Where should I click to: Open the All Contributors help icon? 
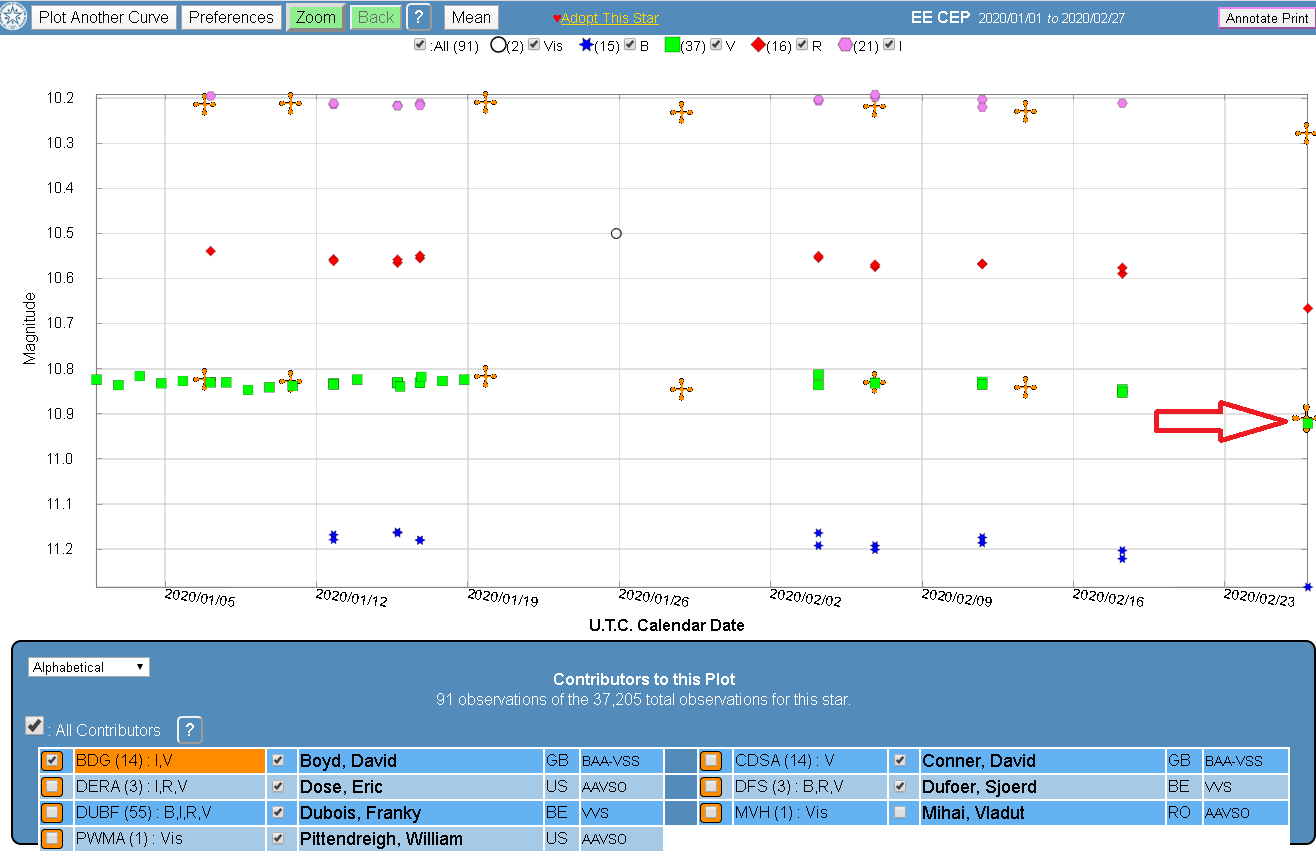tap(189, 729)
